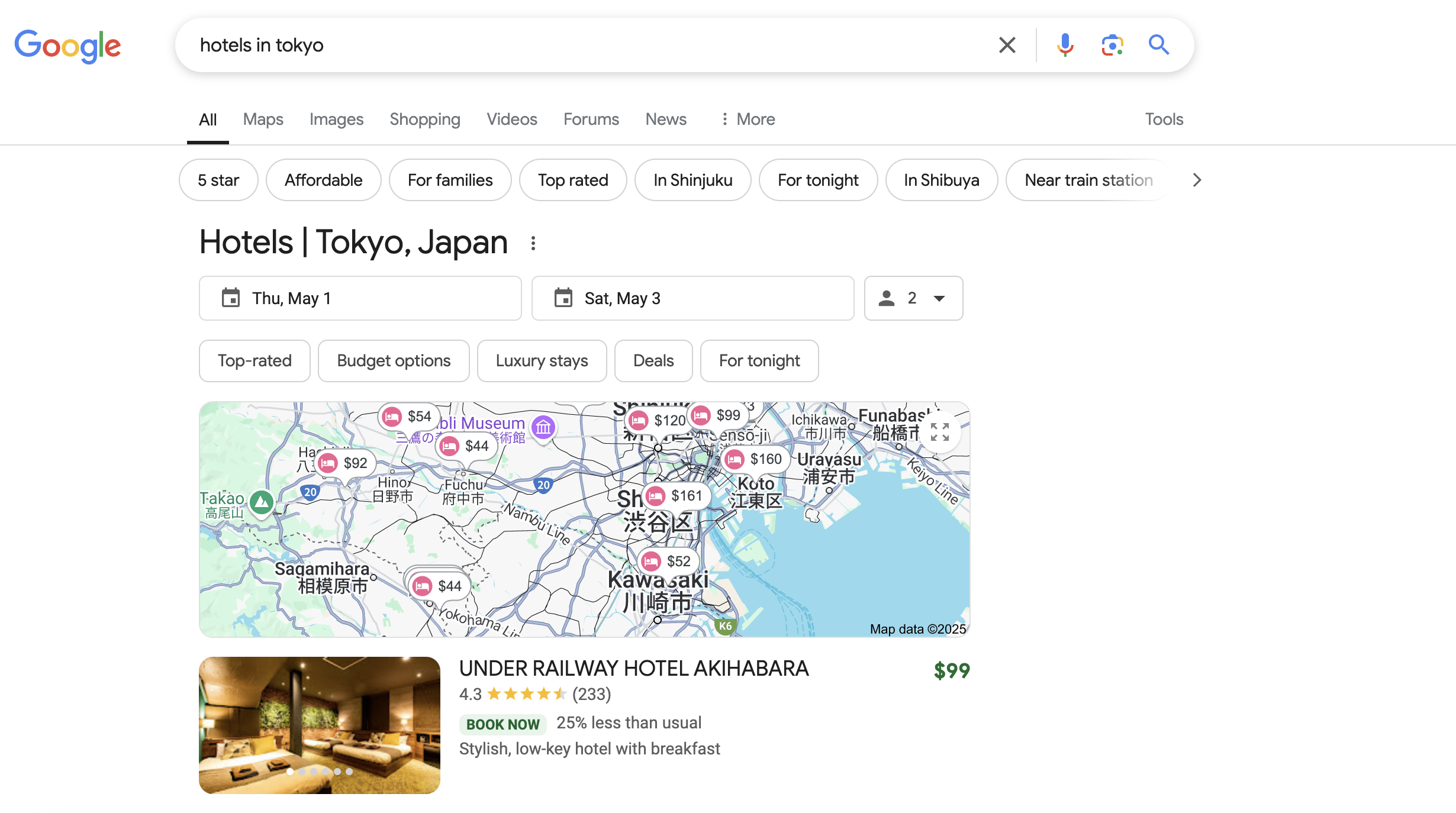Switch to the News tab
Image resolution: width=1456 pixels, height=813 pixels.
[666, 119]
